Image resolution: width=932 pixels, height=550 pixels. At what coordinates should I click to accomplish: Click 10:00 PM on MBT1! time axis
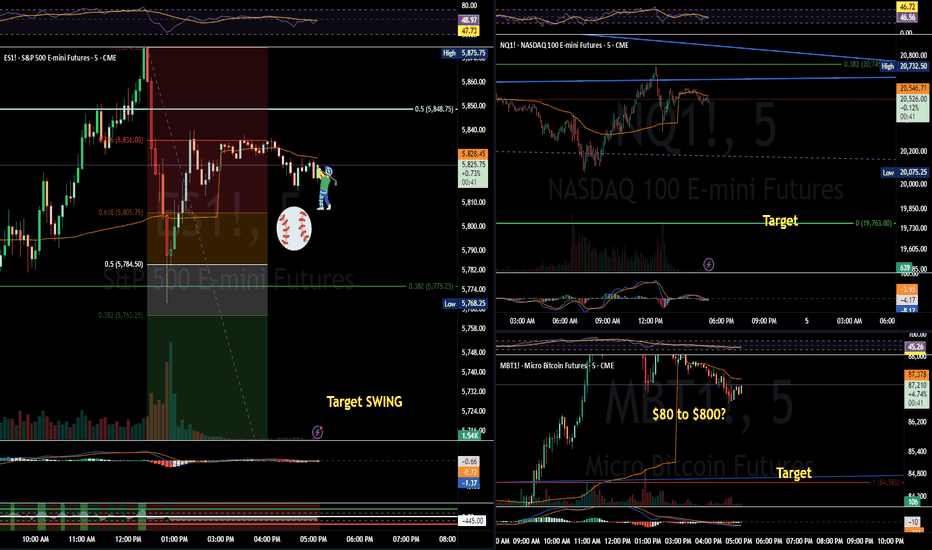[x=890, y=541]
